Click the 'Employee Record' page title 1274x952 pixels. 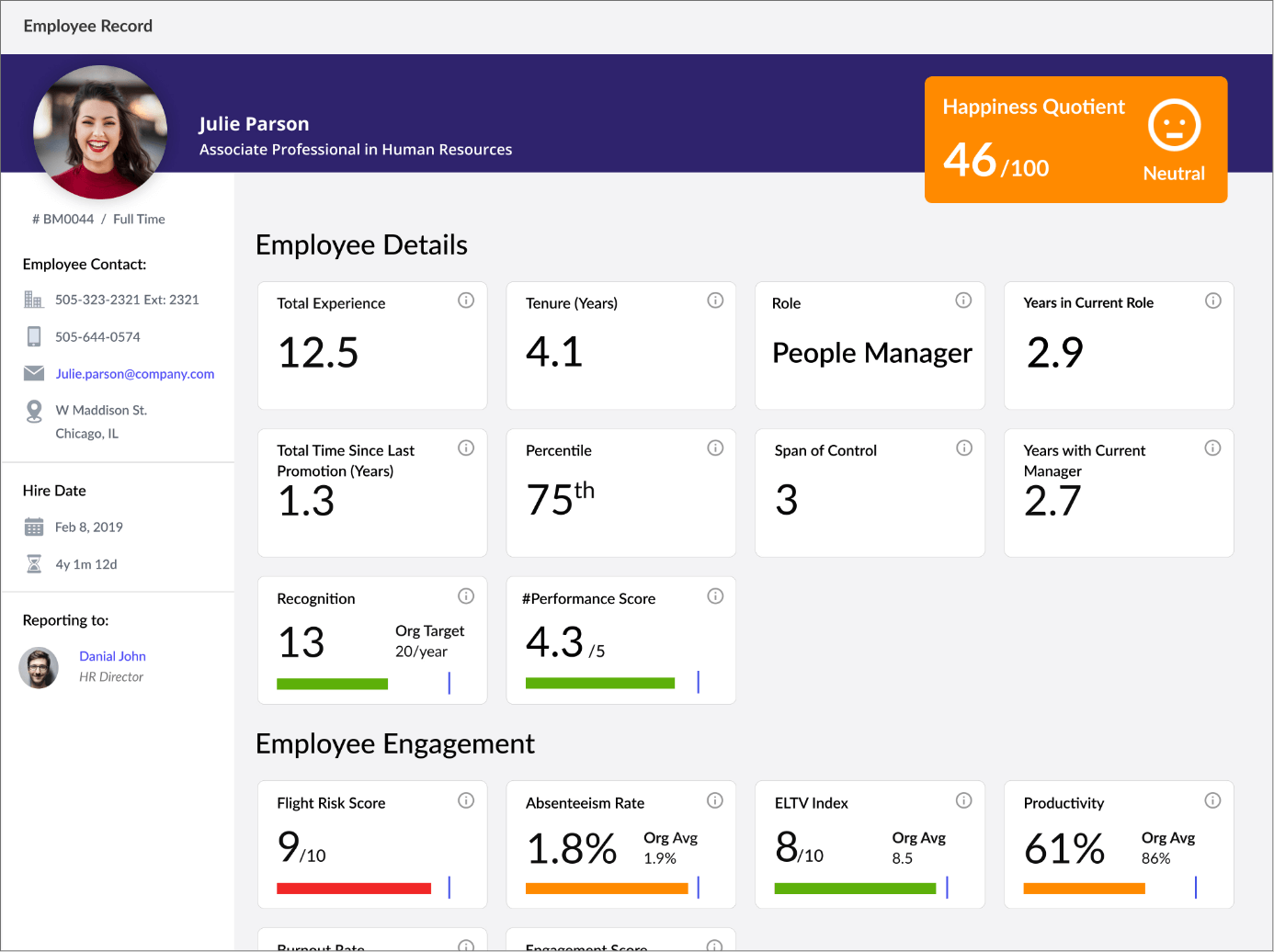pos(88,27)
